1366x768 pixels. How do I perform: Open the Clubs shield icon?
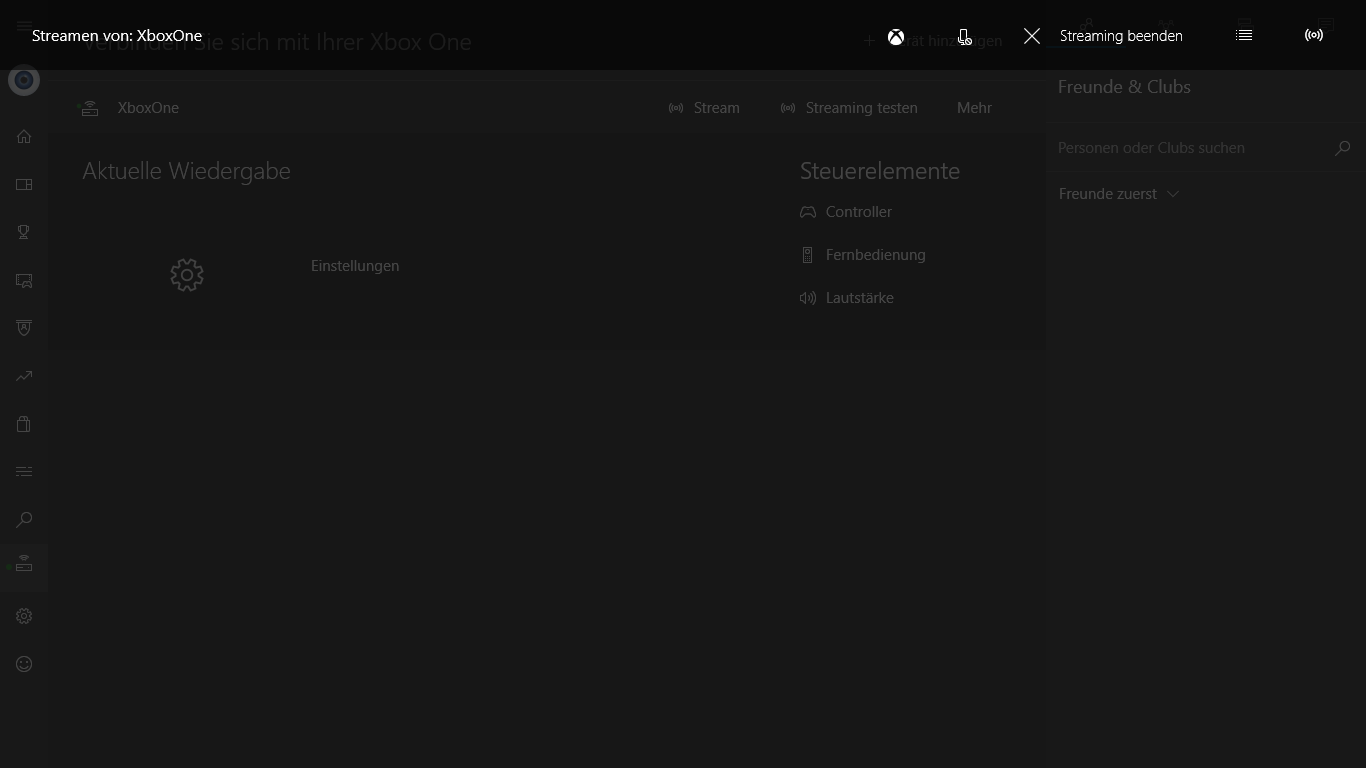(24, 328)
